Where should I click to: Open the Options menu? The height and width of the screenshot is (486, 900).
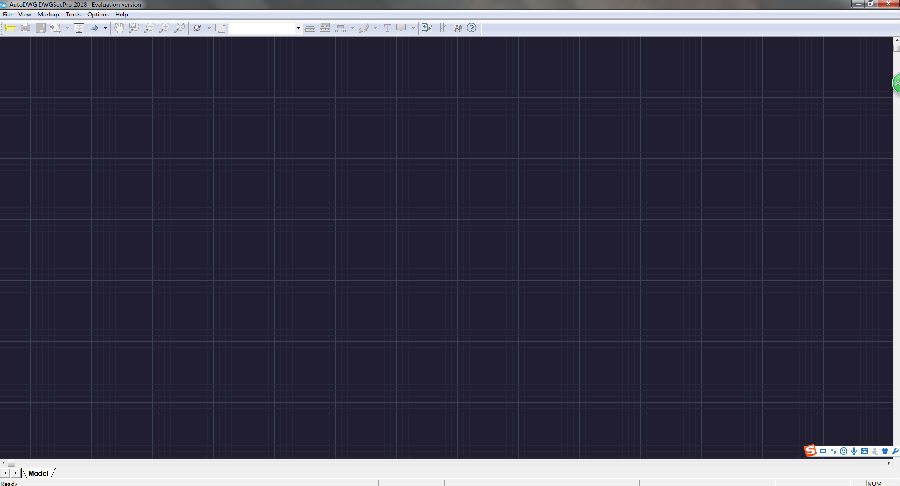click(98, 14)
